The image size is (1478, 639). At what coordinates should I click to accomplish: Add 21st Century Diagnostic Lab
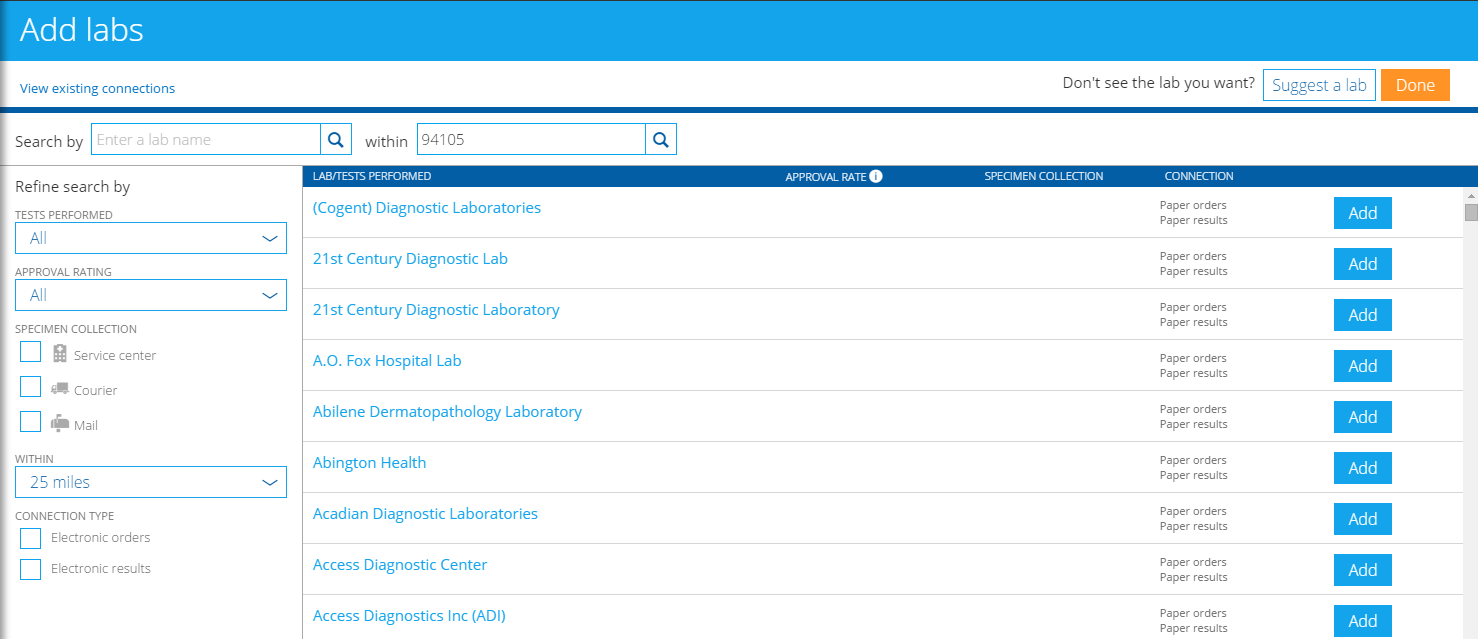[1362, 264]
